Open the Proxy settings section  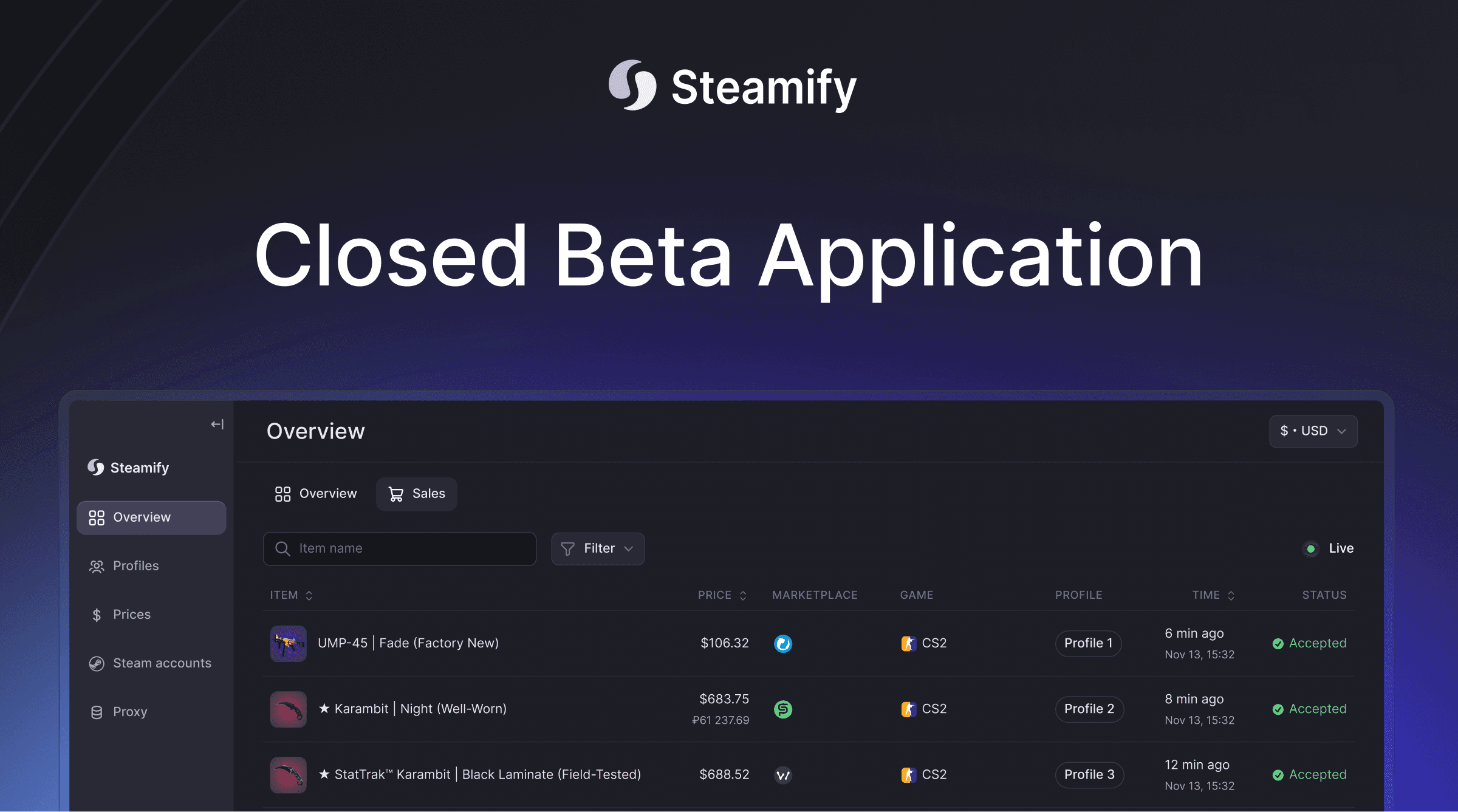(129, 711)
